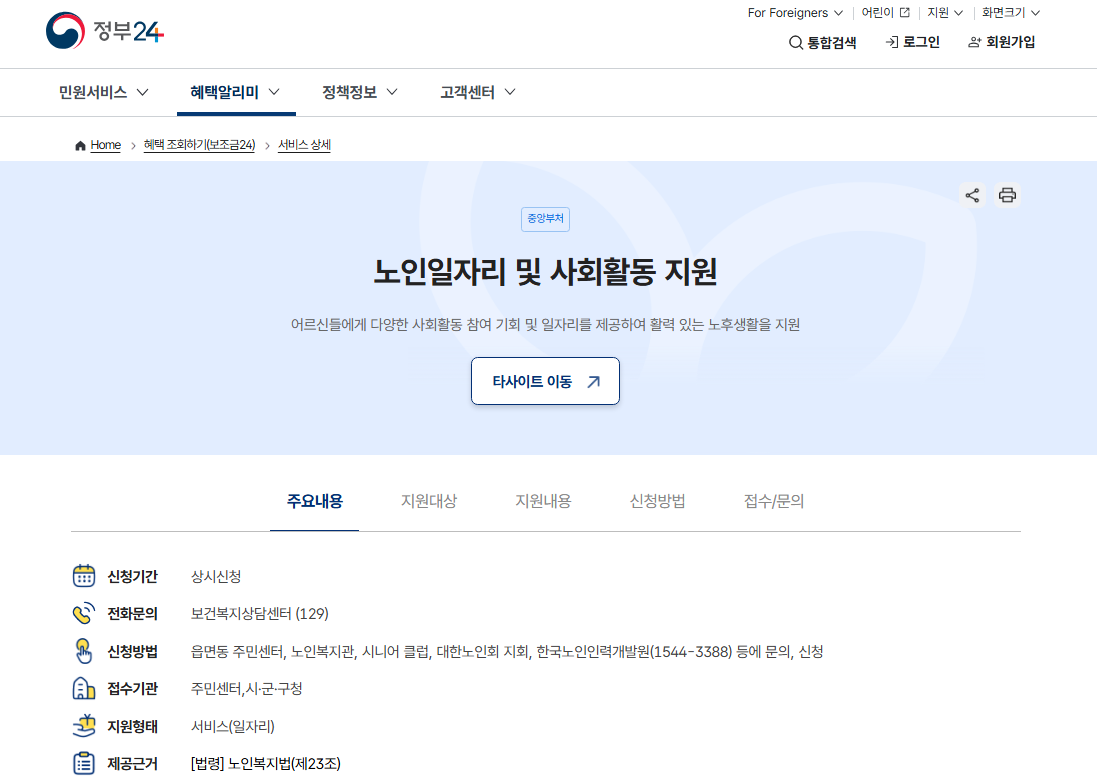Click the 제공근거 clipboard icon
Screen dimensions: 1097x777
click(84, 763)
